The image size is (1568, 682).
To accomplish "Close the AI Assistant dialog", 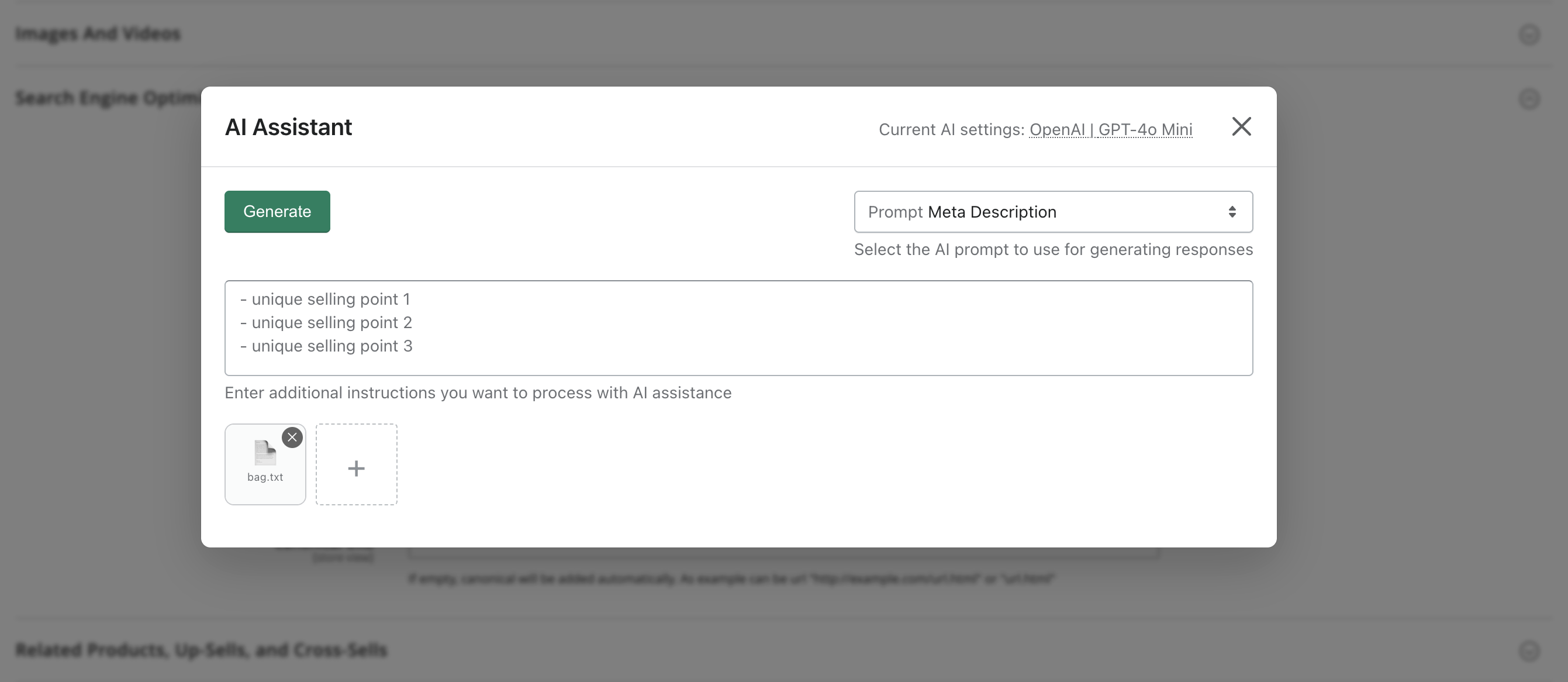I will pyautogui.click(x=1241, y=127).
